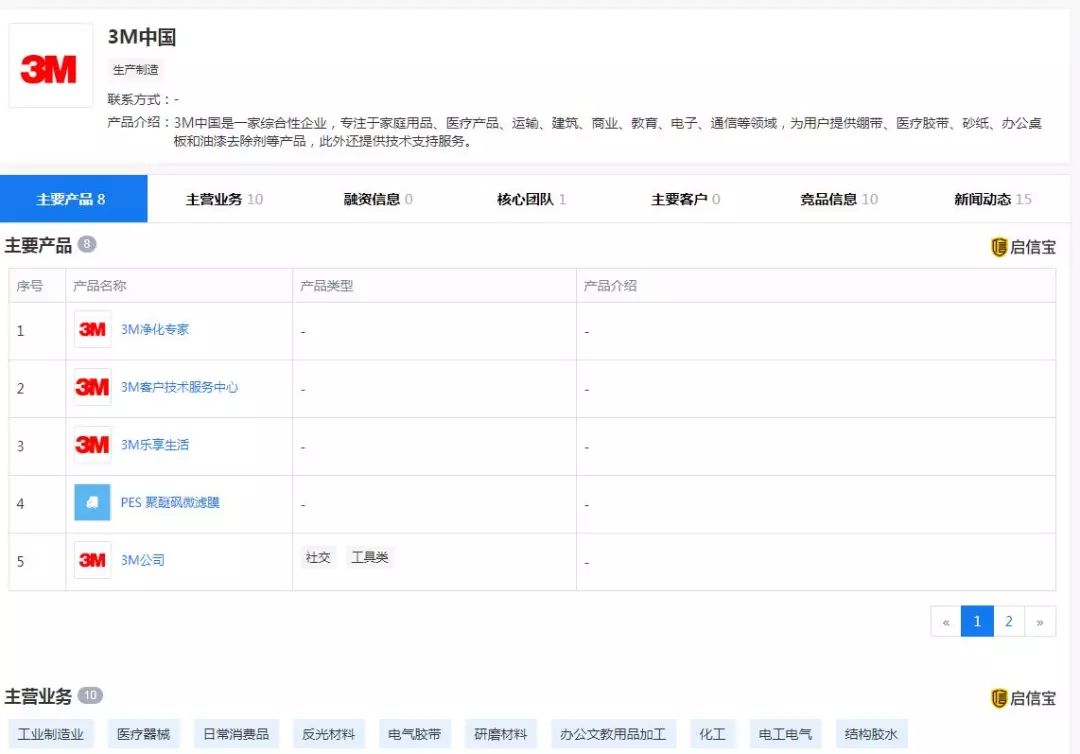Image resolution: width=1080 pixels, height=754 pixels.
Task: Choose the 结构胶水 business tag
Action: point(871,734)
